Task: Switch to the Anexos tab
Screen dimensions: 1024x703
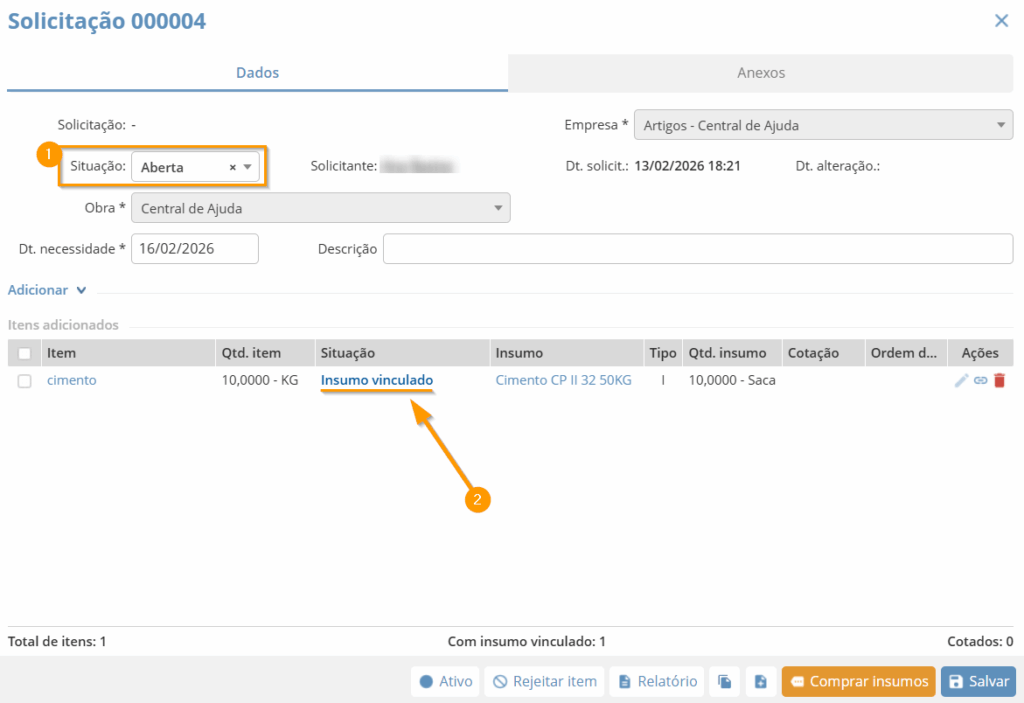Action: (x=761, y=73)
